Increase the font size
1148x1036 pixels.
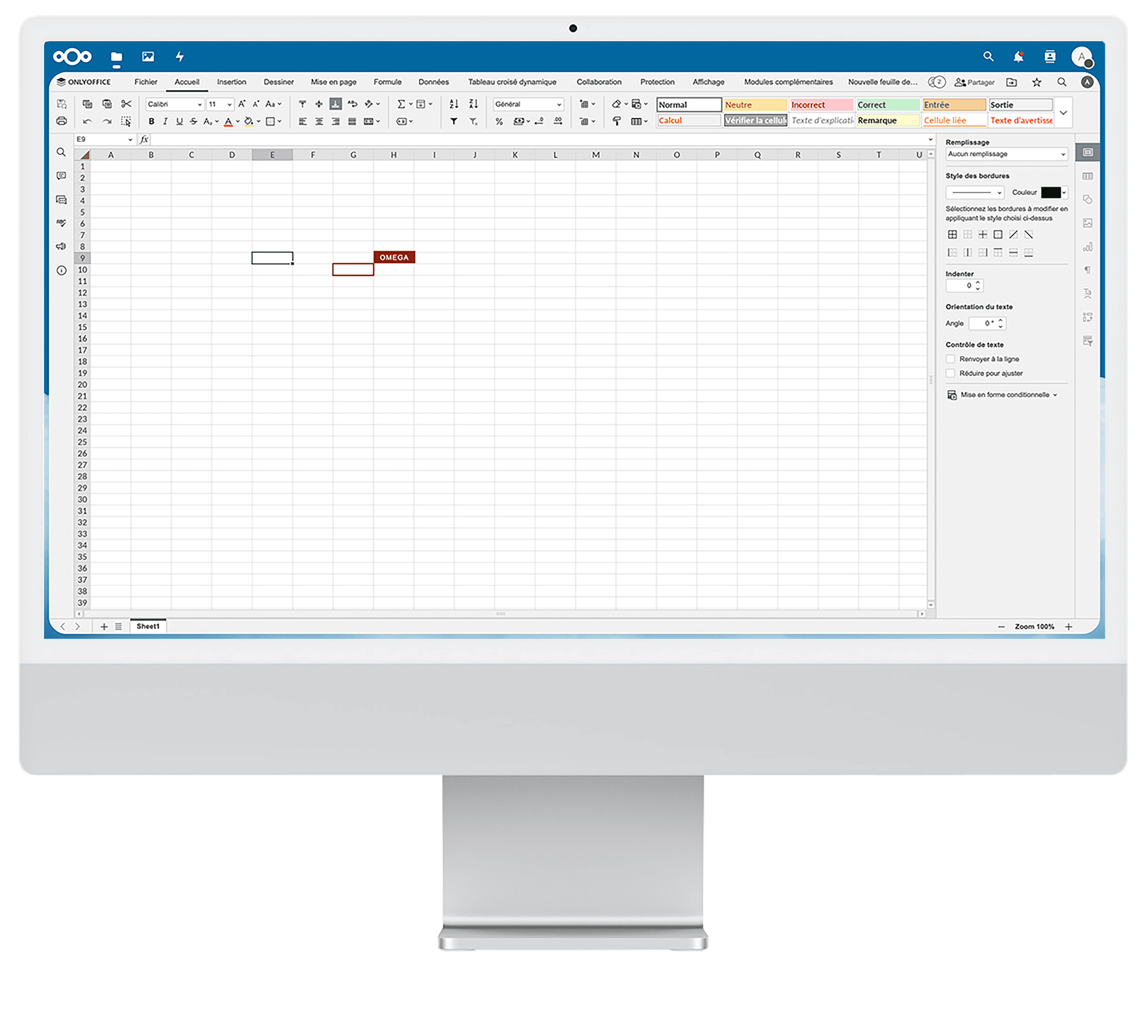click(x=242, y=104)
